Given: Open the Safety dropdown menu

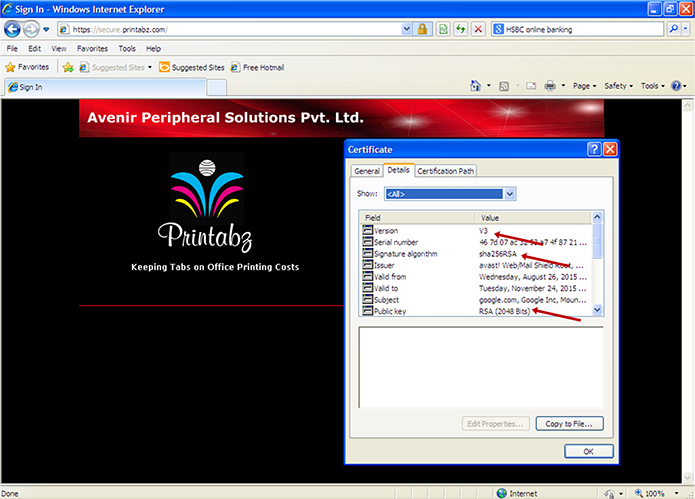Looking at the screenshot, I should (618, 86).
